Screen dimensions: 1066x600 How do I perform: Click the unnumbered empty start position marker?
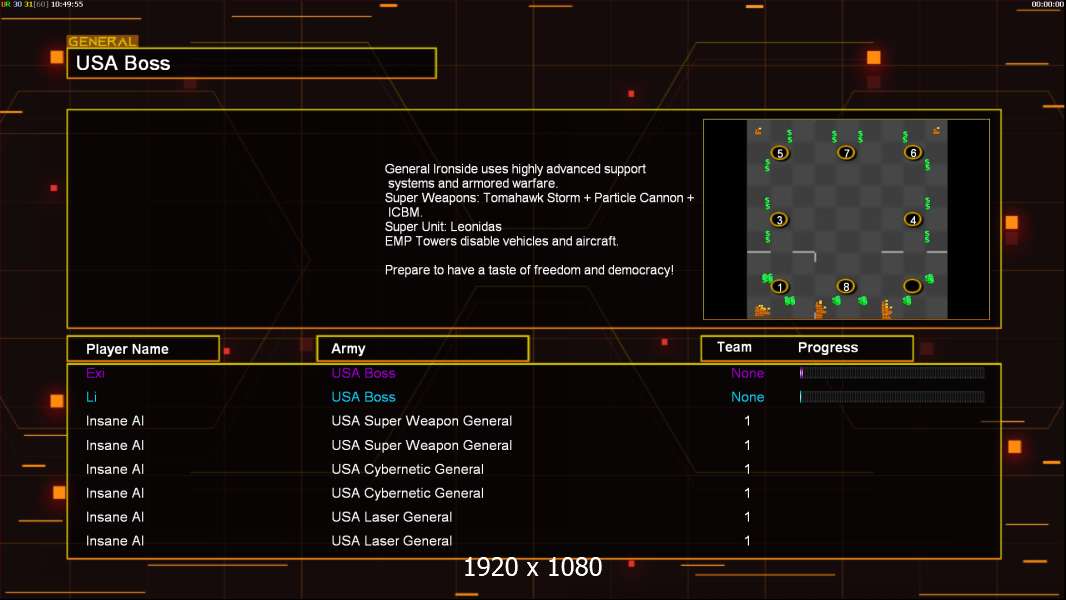pos(912,286)
